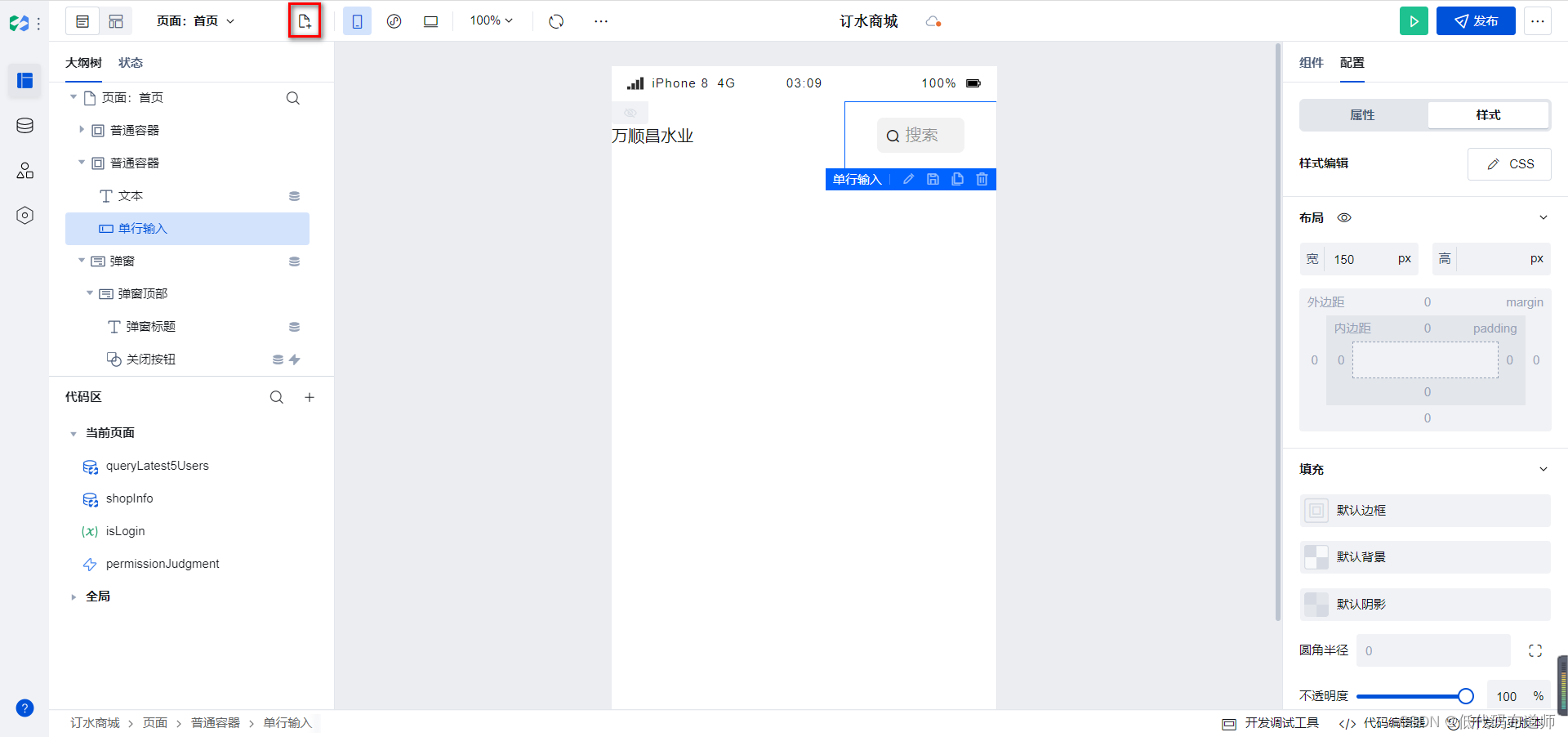Click save icon on 单行输入 toolbar

(x=933, y=179)
